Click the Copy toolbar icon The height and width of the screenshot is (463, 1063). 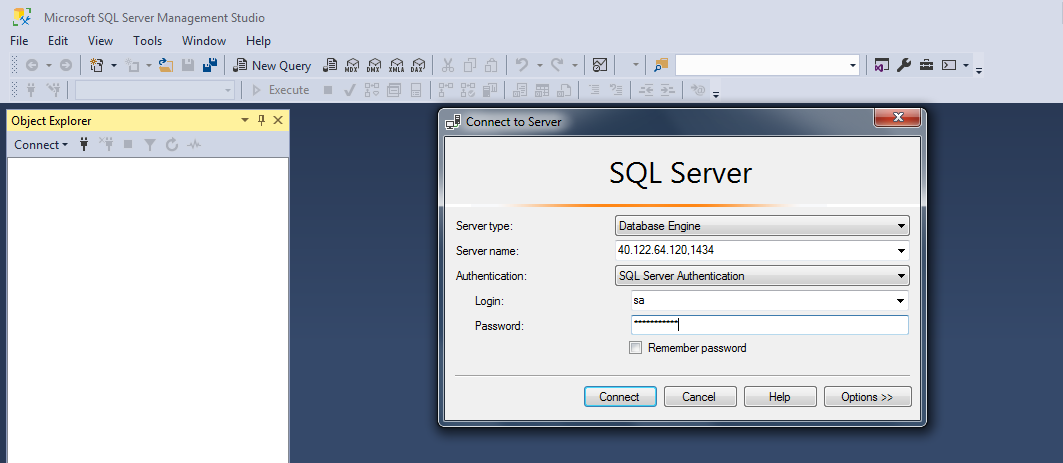pyautogui.click(x=470, y=65)
